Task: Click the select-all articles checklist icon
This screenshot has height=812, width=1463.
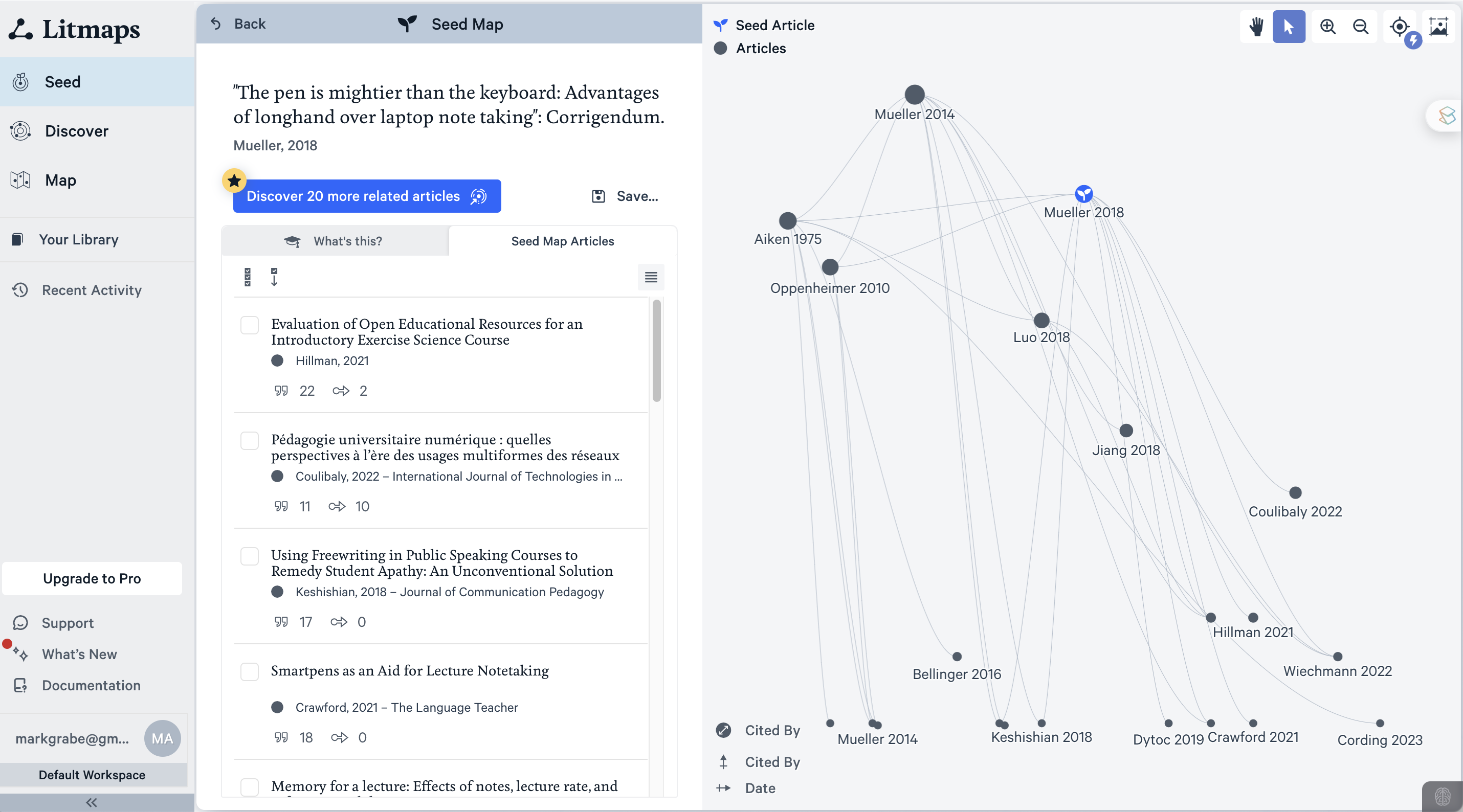Action: pyautogui.click(x=247, y=277)
